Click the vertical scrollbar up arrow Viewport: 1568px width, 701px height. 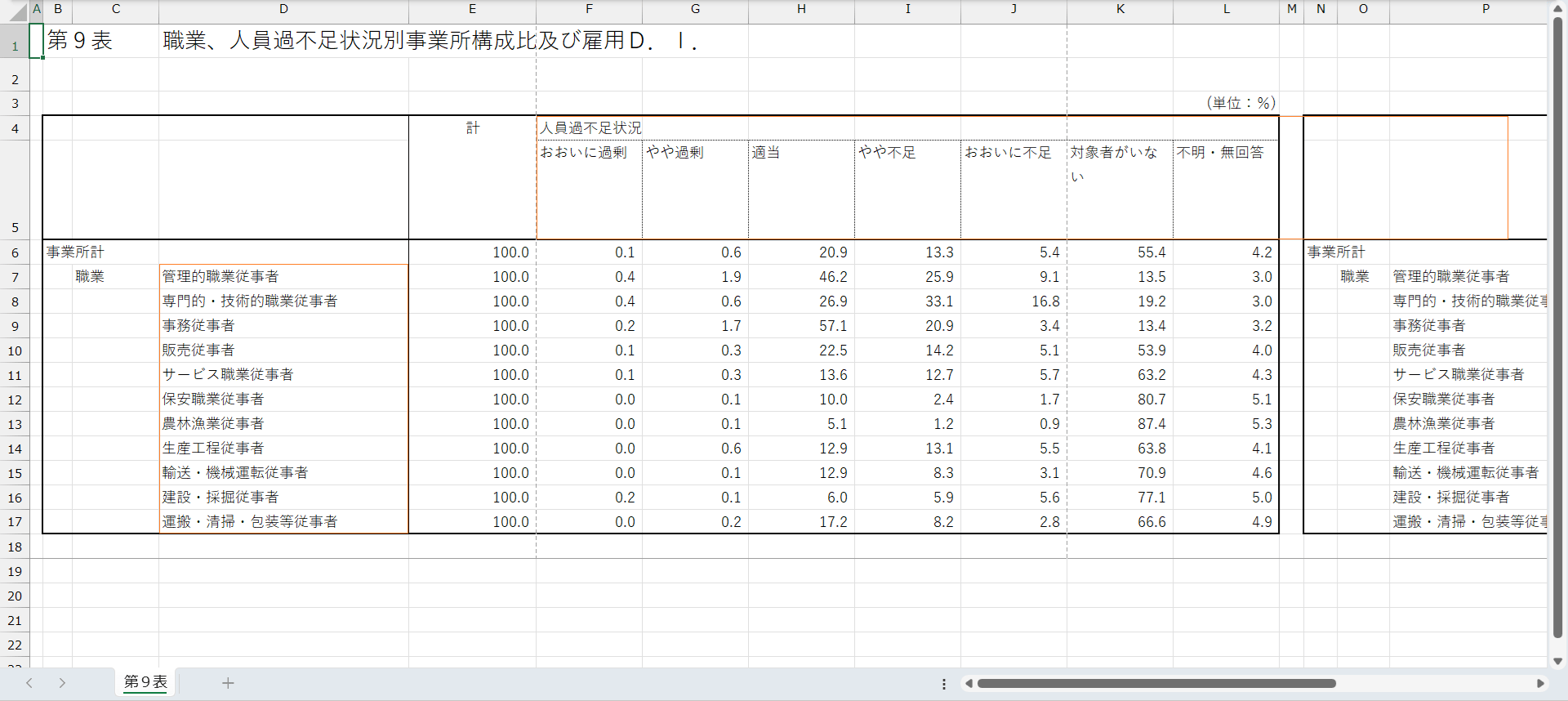(x=1557, y=9)
